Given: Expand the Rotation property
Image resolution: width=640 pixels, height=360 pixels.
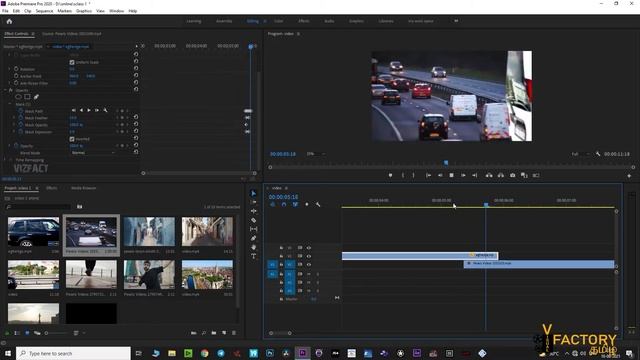Looking at the screenshot, I should coord(10,69).
